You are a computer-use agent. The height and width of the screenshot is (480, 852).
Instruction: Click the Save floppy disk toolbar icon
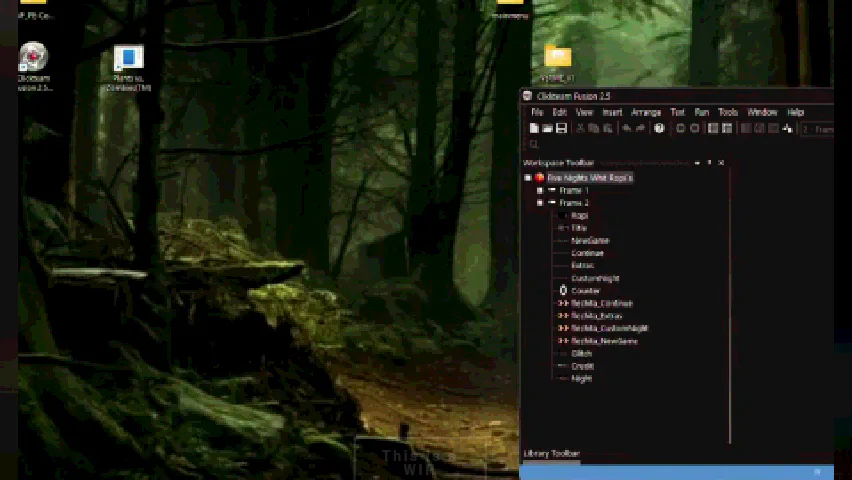pos(562,128)
